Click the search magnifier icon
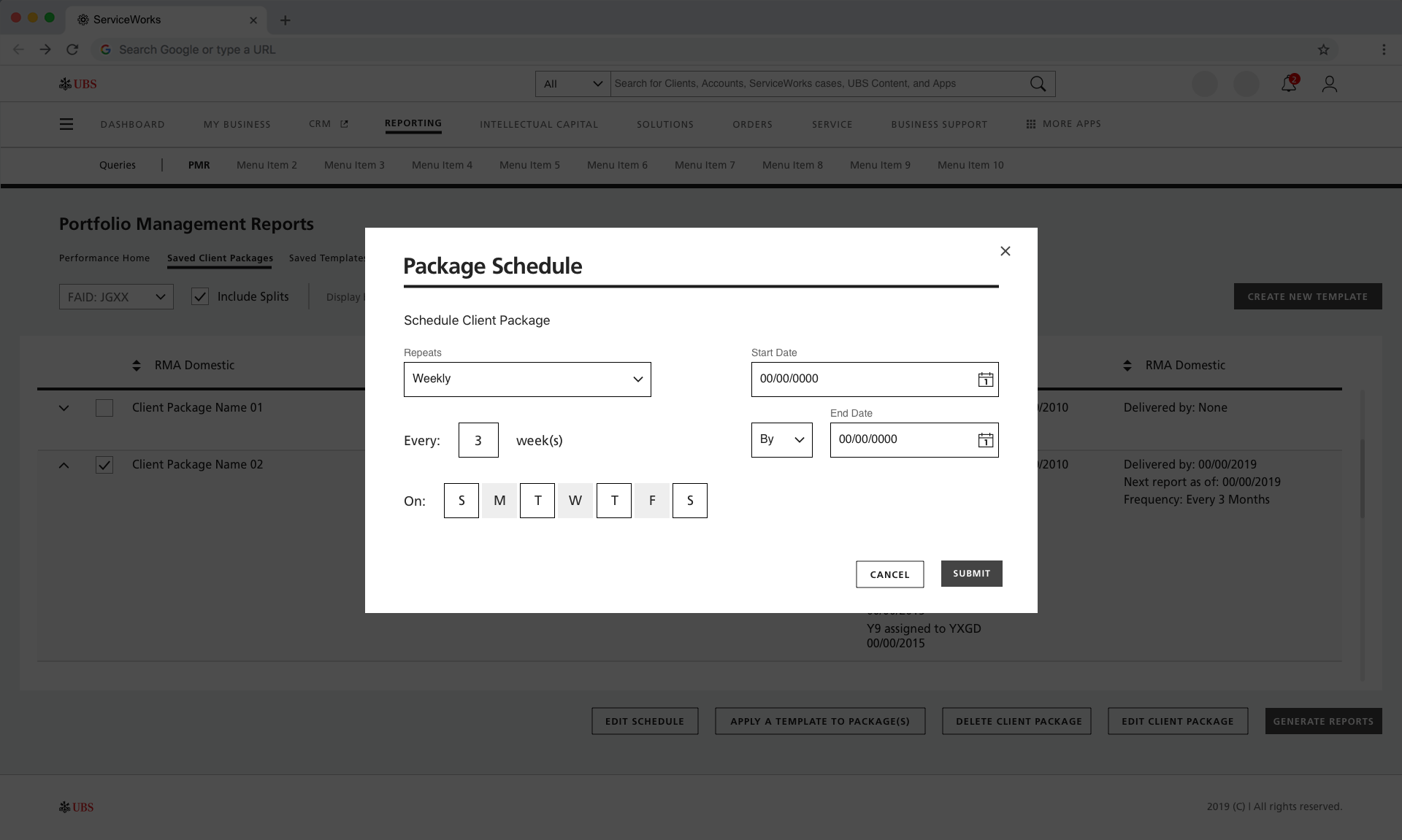This screenshot has width=1402, height=840. click(1038, 84)
